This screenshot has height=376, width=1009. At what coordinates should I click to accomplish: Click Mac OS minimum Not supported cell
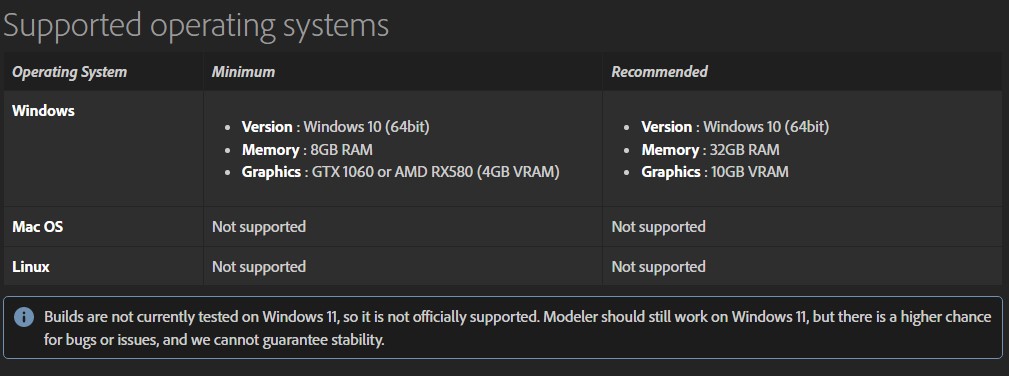pos(259,227)
